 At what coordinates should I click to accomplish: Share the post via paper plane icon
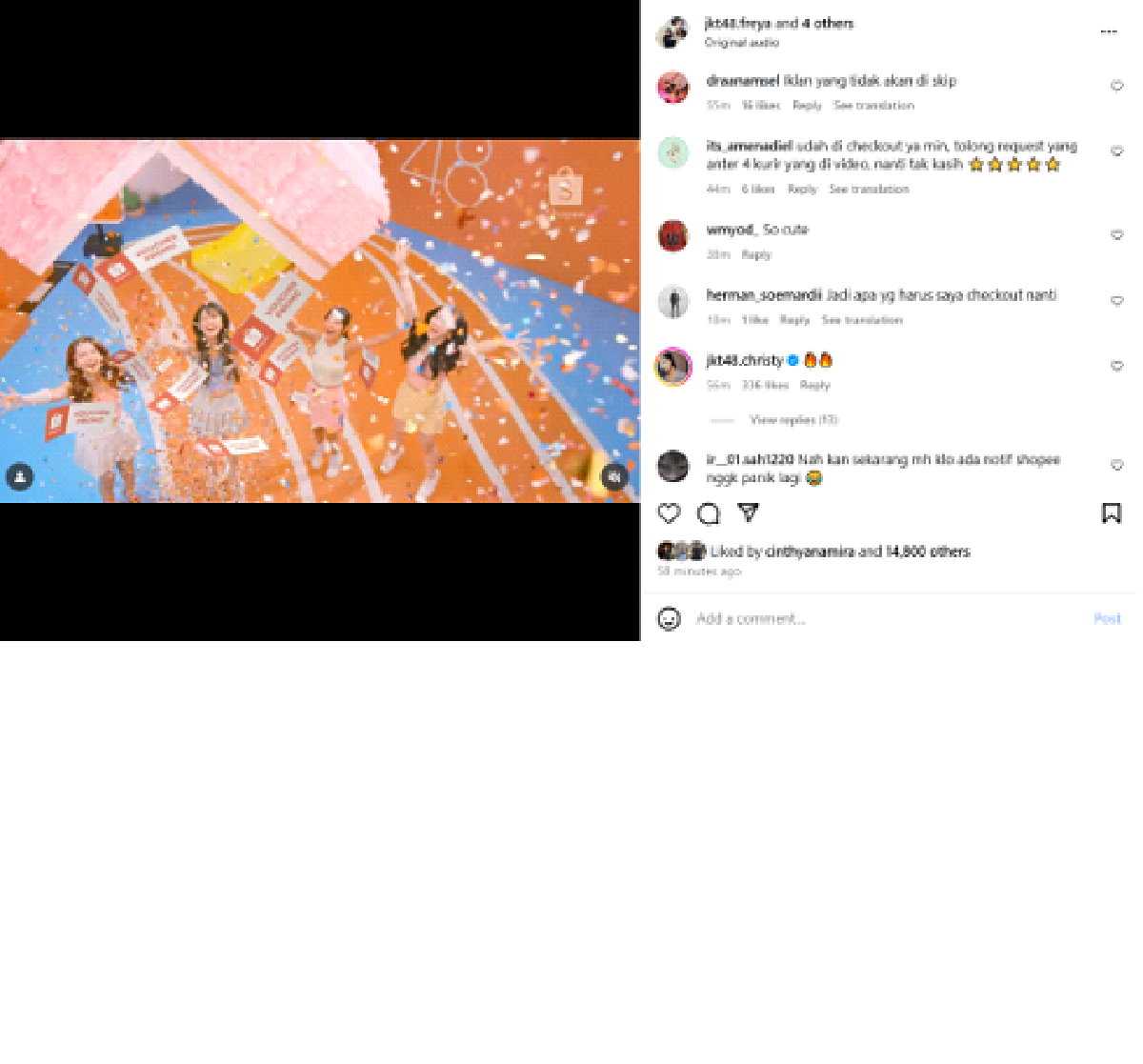[749, 512]
